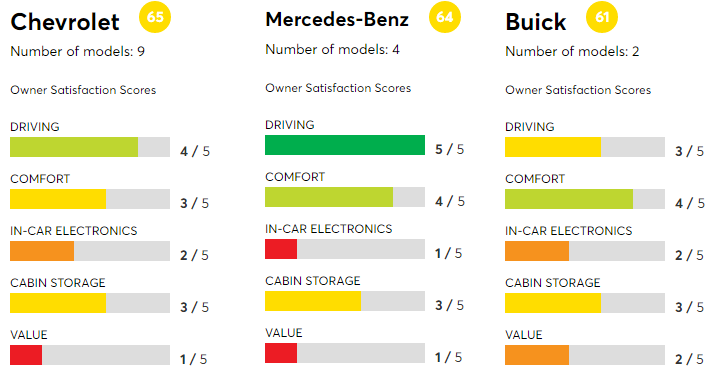The image size is (717, 382).
Task: Click Mercedes-Benz Owner Satisfaction Scores label
Action: pyautogui.click(x=338, y=88)
